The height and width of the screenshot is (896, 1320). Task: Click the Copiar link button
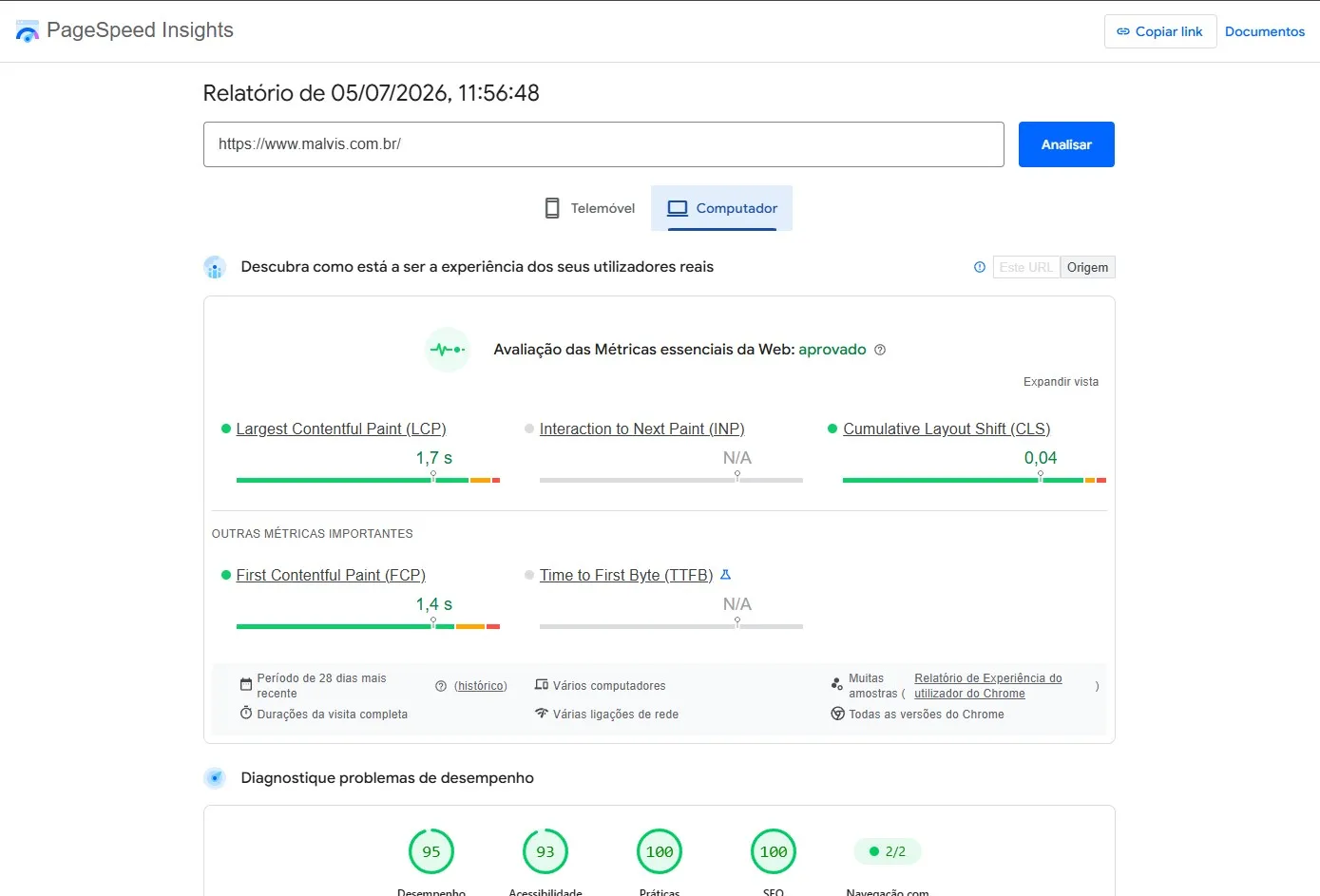click(x=1160, y=31)
